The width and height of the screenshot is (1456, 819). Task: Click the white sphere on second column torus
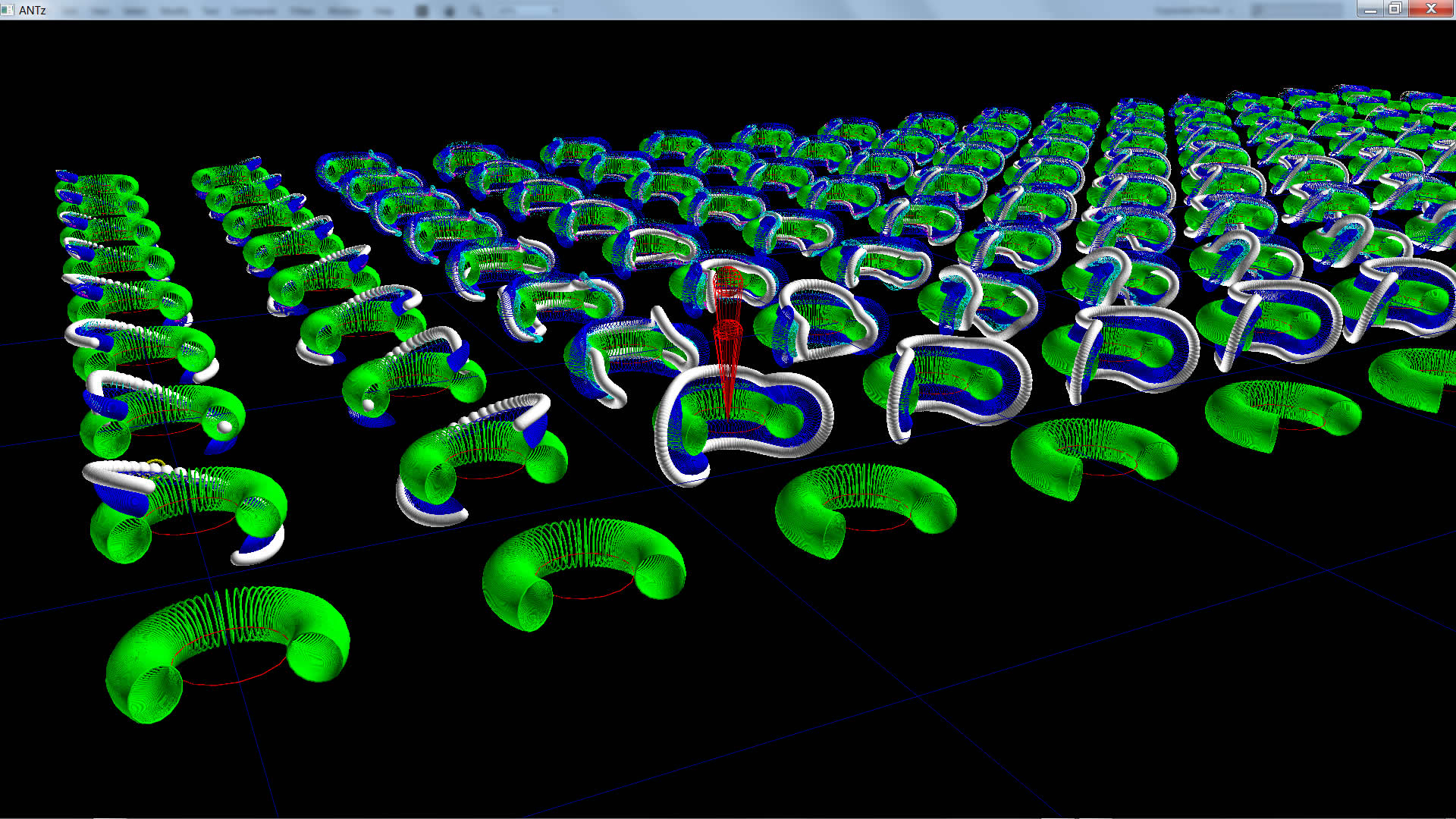tap(369, 405)
